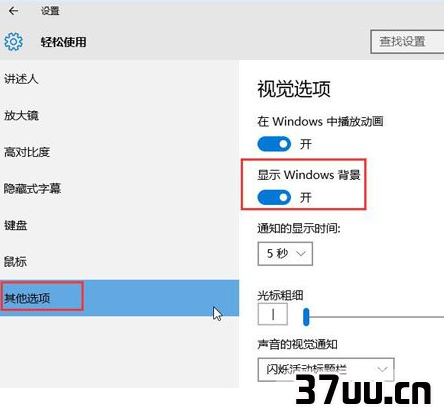This screenshot has width=444, height=415.
Task: Open the 隐藏式字幕 category
Action: coord(32,189)
